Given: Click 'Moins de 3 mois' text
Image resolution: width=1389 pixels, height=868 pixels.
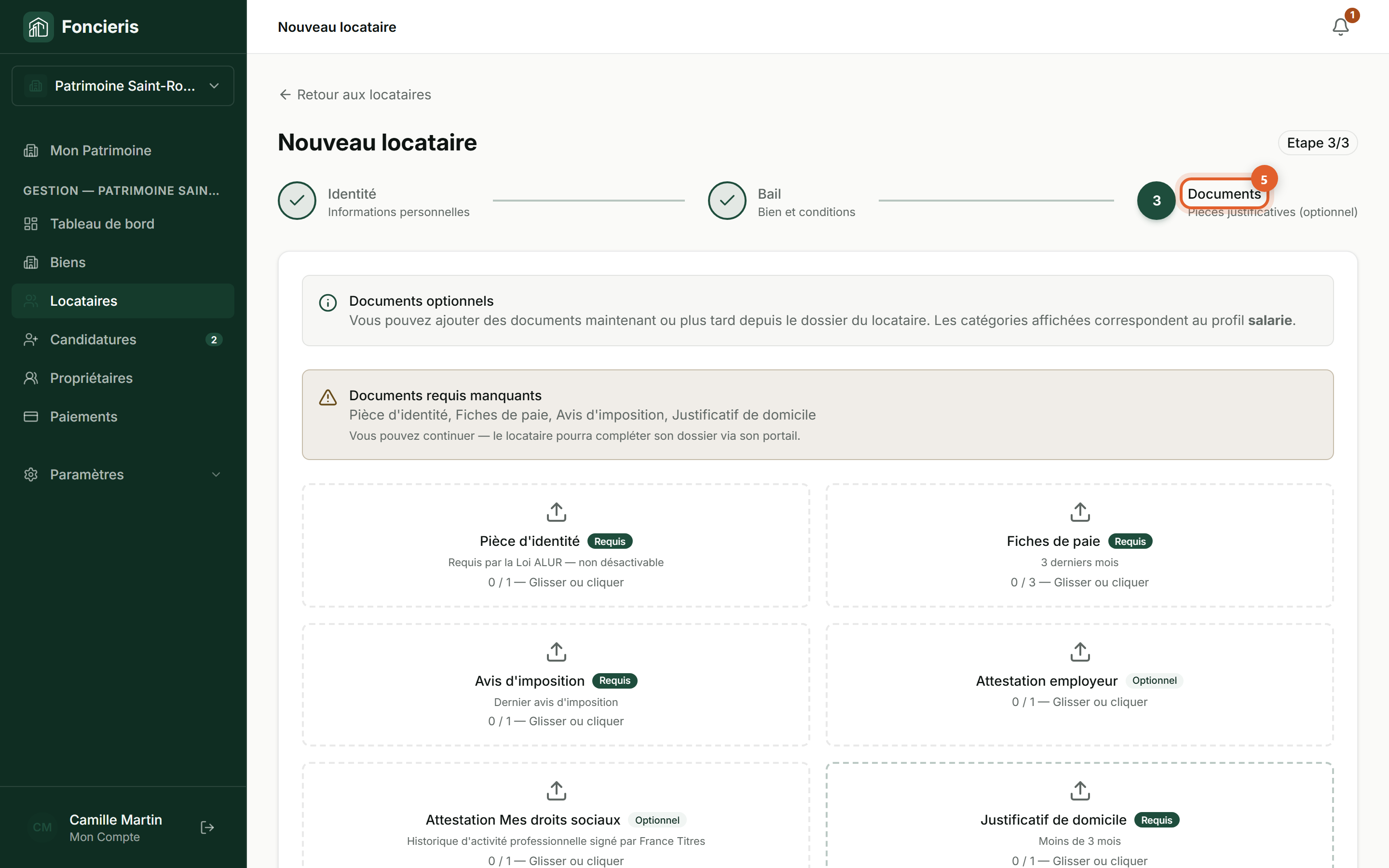Looking at the screenshot, I should click(x=1080, y=841).
